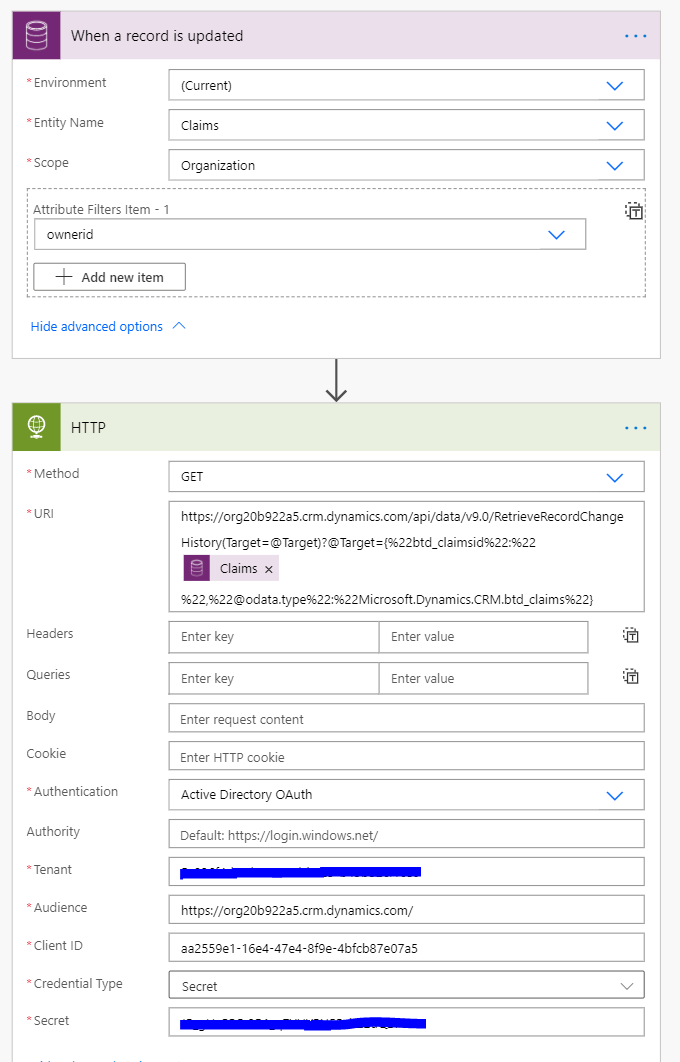This screenshot has width=680, height=1062.
Task: Remove the Claims token from the URI
Action: tap(269, 570)
